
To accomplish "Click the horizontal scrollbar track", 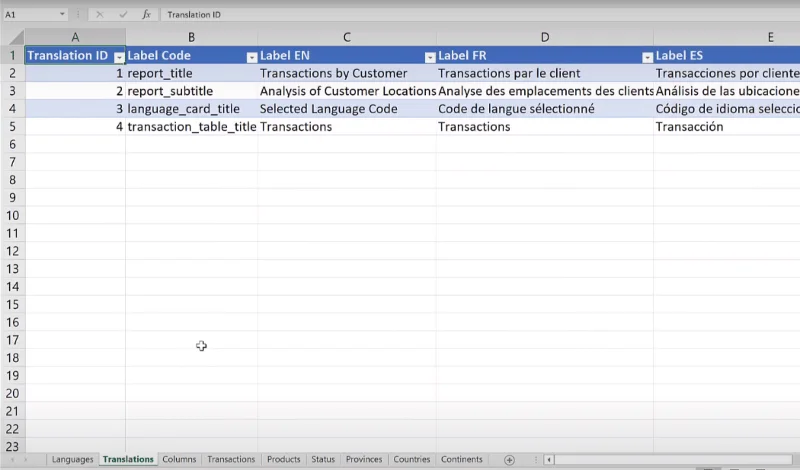I will click(673, 460).
